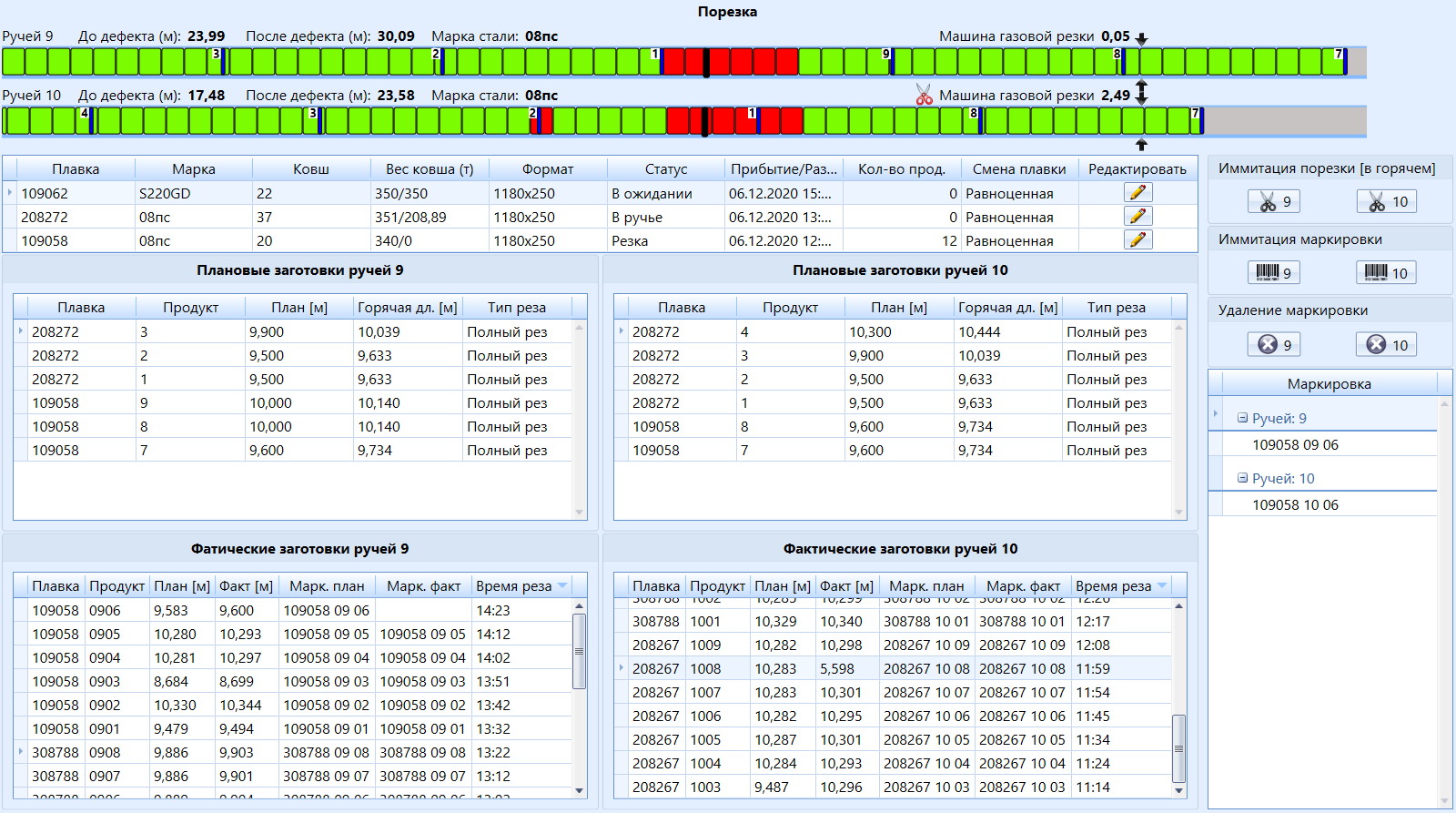Click pencil edit icon for heat 208272

tap(1137, 217)
